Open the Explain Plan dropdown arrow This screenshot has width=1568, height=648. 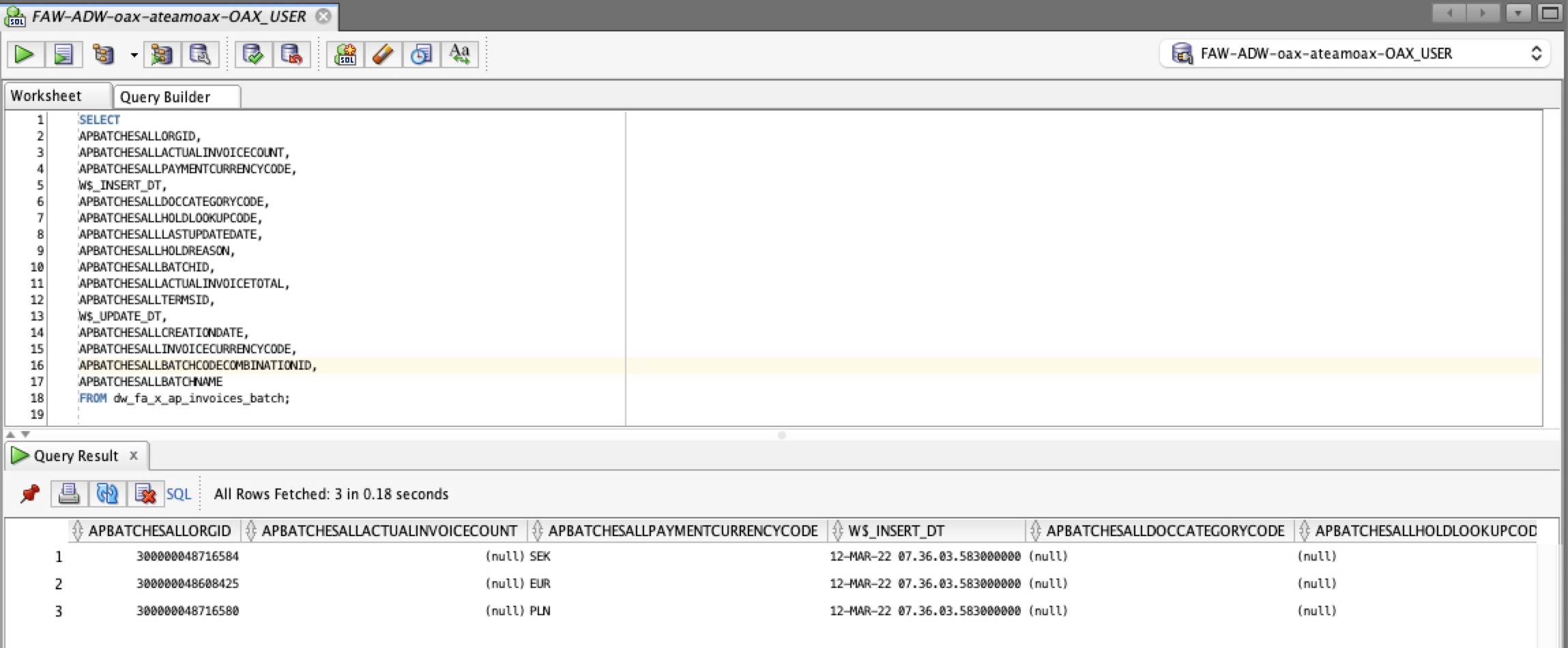134,55
